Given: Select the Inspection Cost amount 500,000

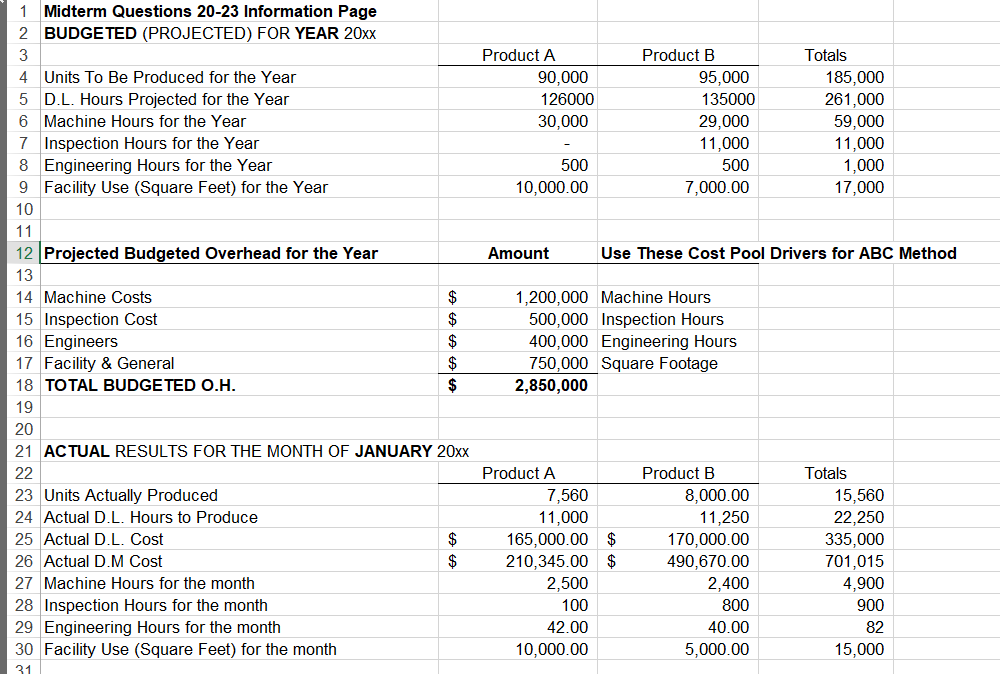Looking at the screenshot, I should [558, 319].
